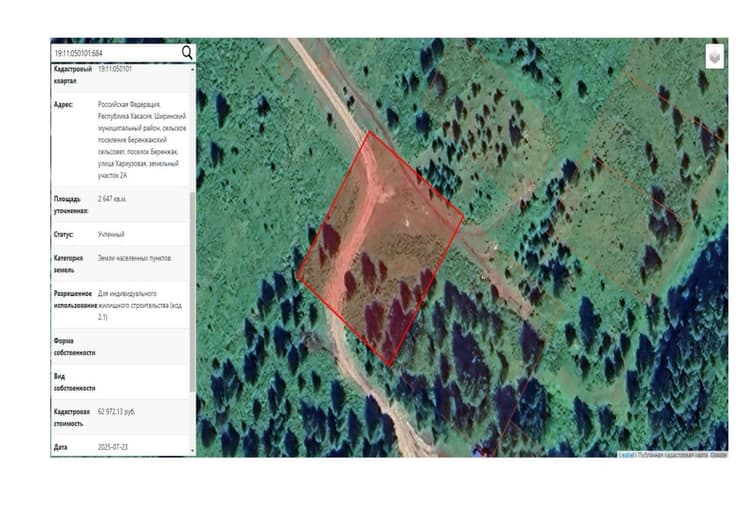
Task: Click the Leaflet attribution link
Action: 627,454
